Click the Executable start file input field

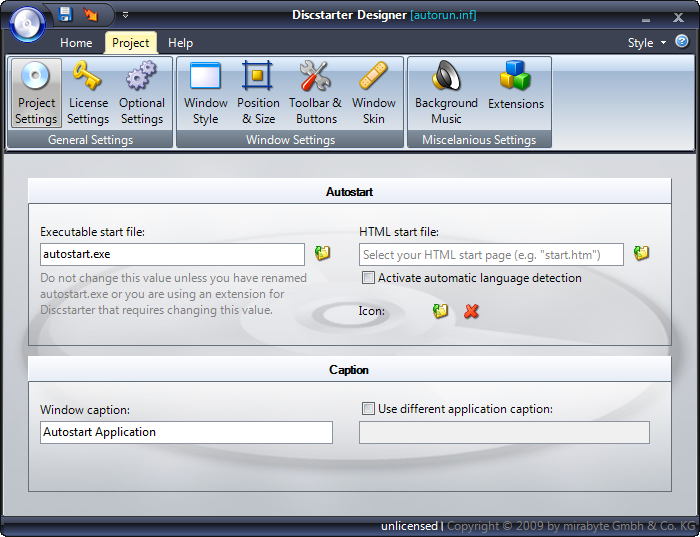click(x=172, y=254)
